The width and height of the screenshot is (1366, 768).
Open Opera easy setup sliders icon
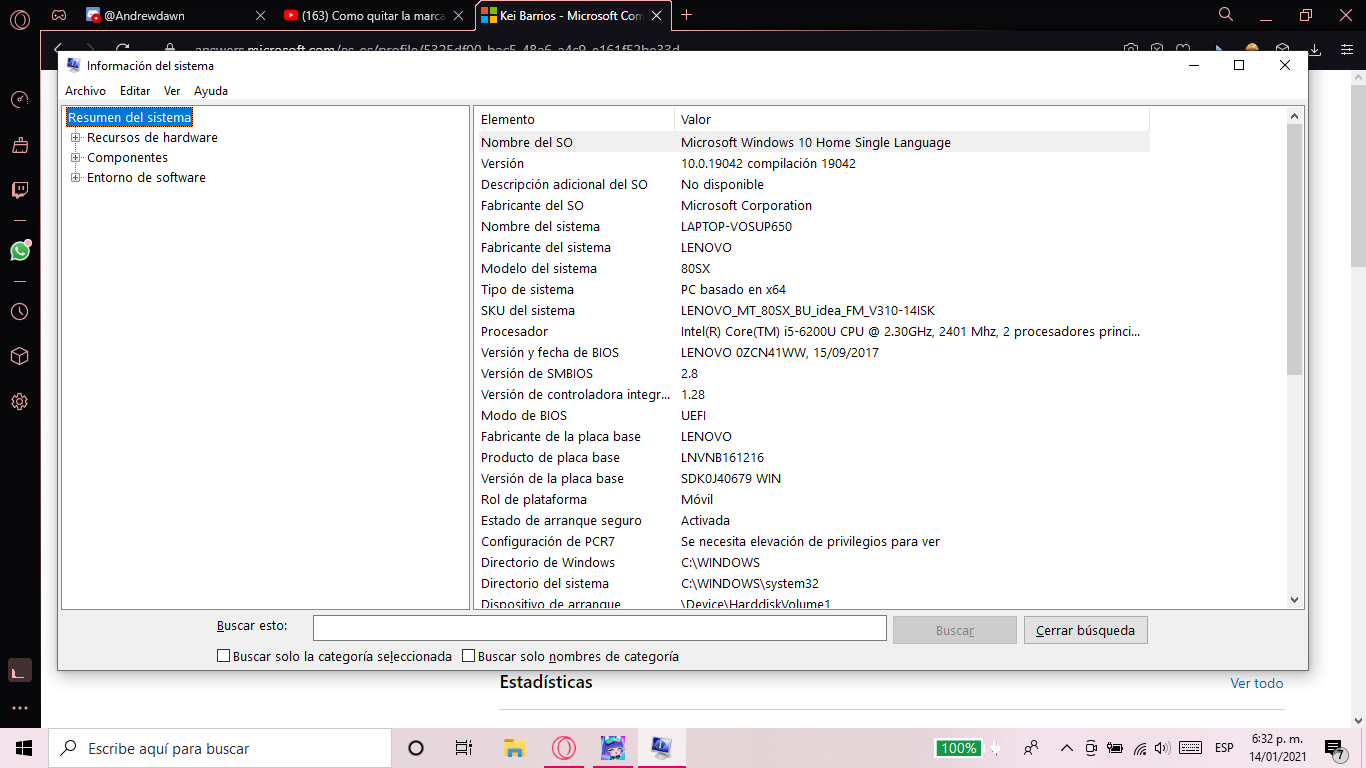[x=1345, y=49]
